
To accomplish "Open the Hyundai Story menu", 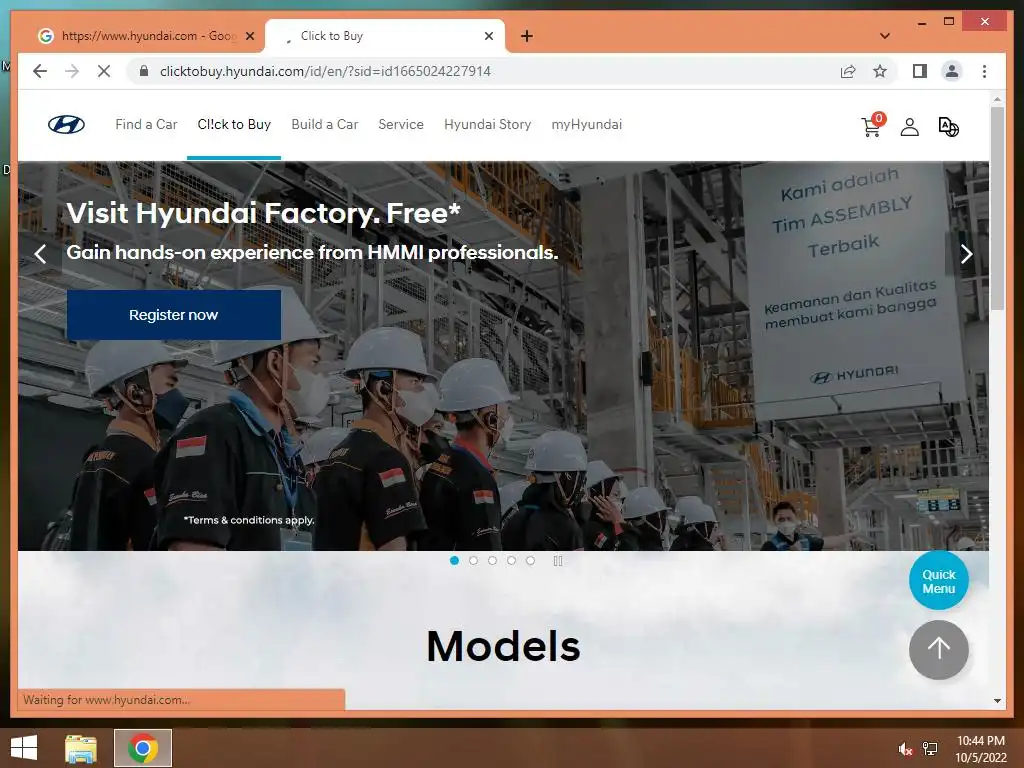I will [x=487, y=124].
